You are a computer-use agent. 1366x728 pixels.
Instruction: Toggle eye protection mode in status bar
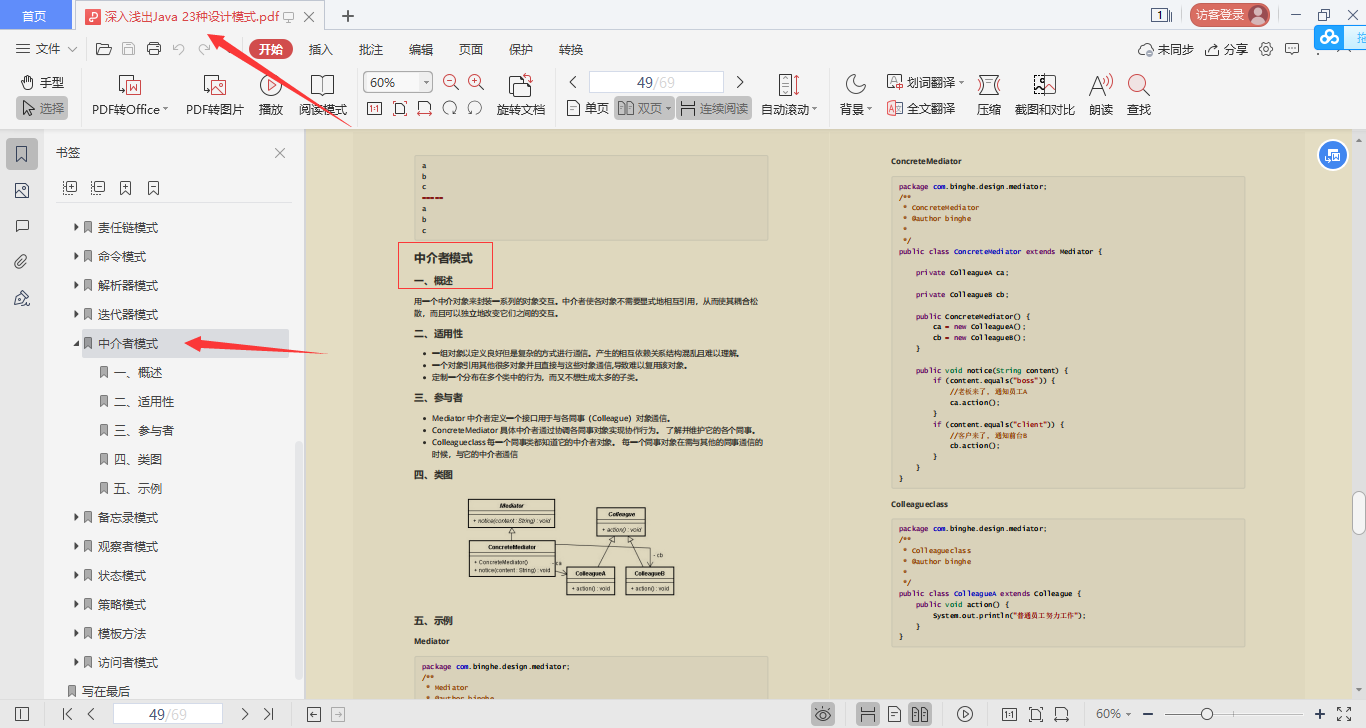pyautogui.click(x=823, y=714)
